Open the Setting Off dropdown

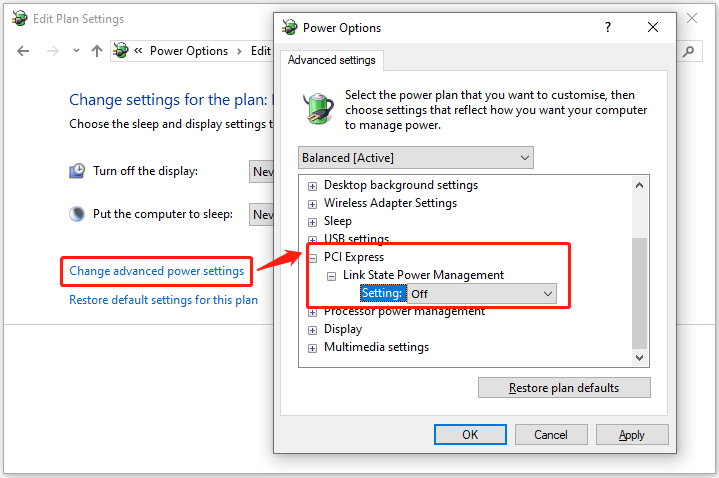(x=481, y=294)
